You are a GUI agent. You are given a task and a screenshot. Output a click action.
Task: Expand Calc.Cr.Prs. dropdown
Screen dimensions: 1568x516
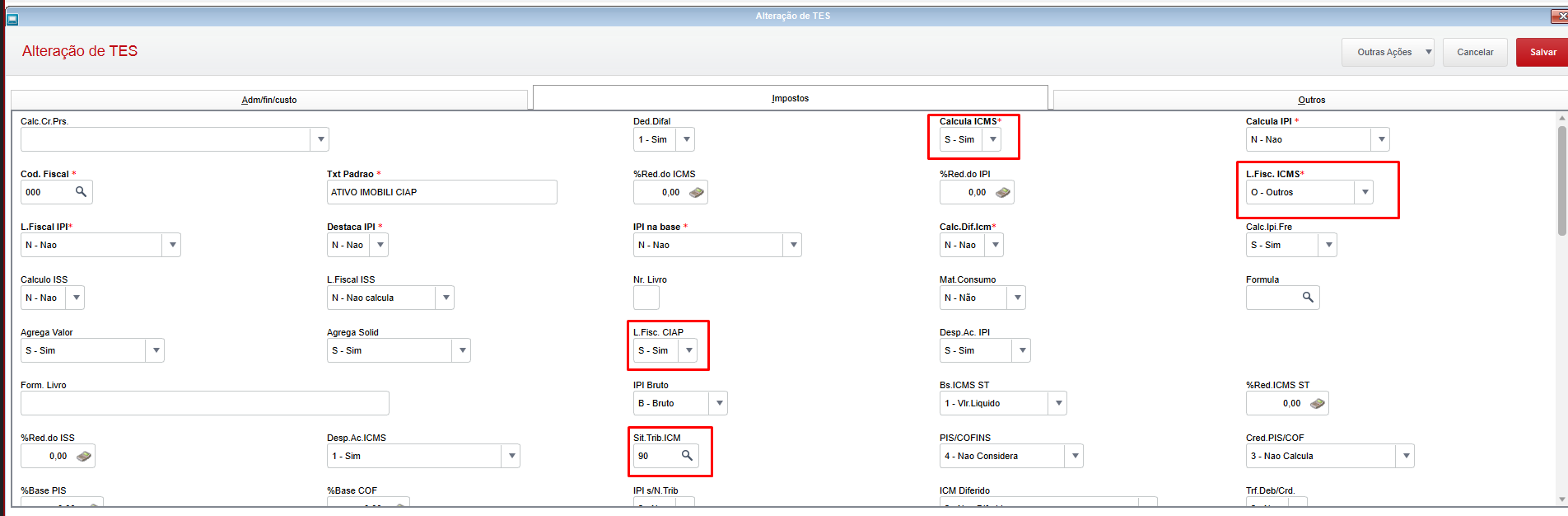point(320,139)
